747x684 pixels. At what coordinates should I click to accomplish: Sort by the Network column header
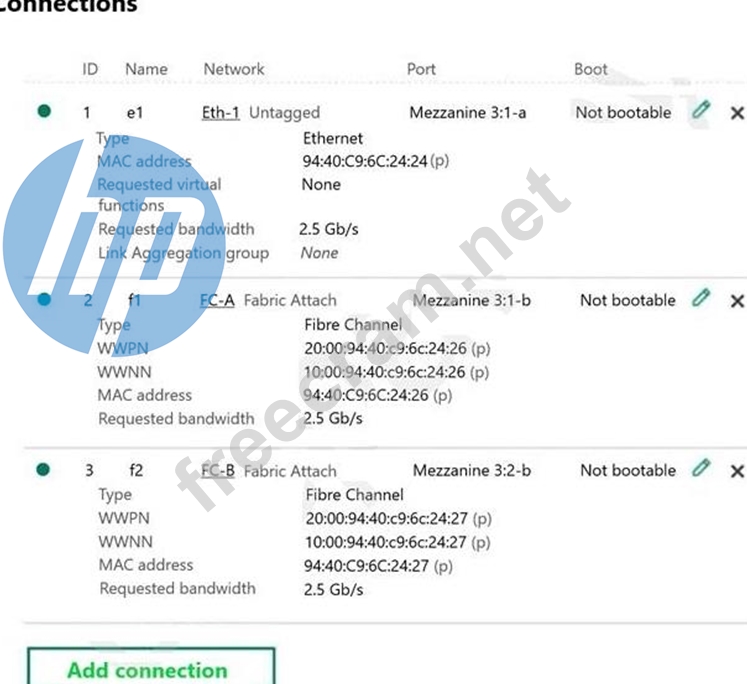point(234,69)
